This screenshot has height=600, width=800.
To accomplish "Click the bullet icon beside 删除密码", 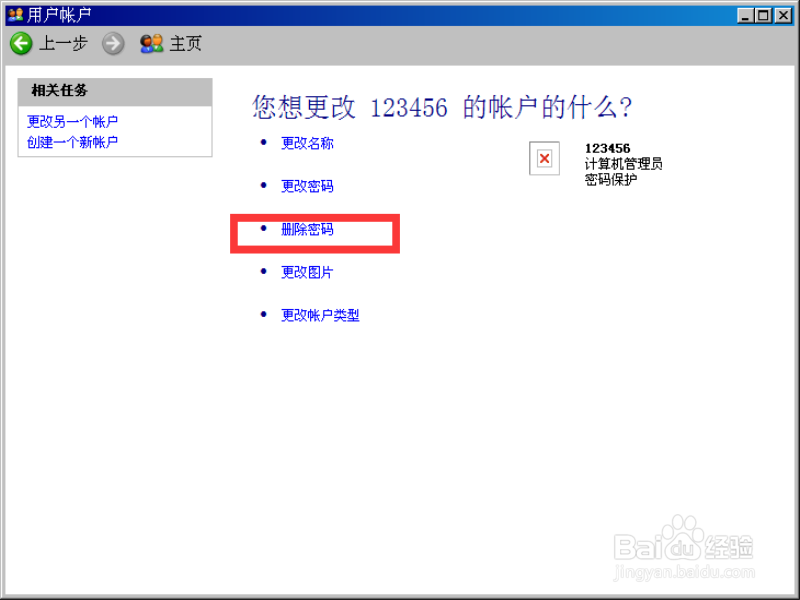I will pos(264,229).
